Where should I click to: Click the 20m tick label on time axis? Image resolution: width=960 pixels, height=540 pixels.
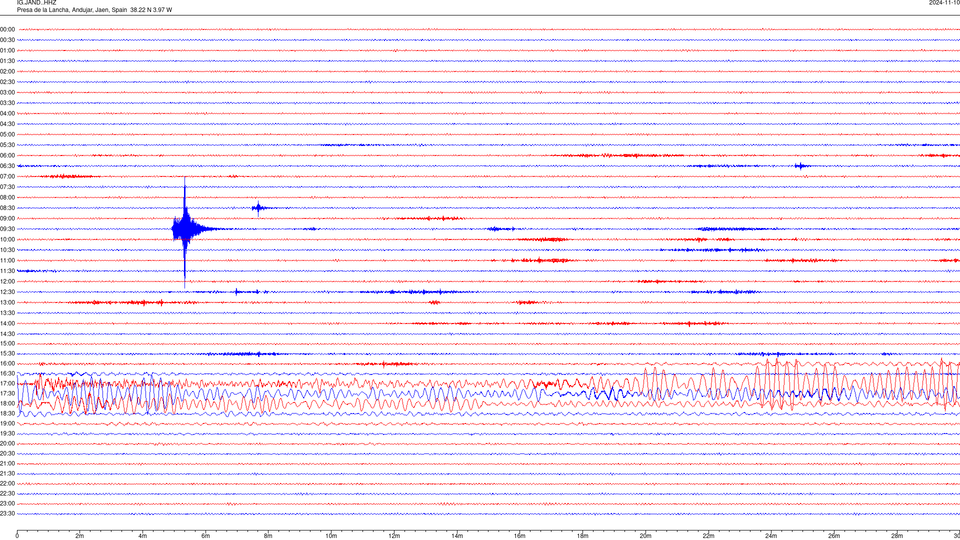pos(645,536)
